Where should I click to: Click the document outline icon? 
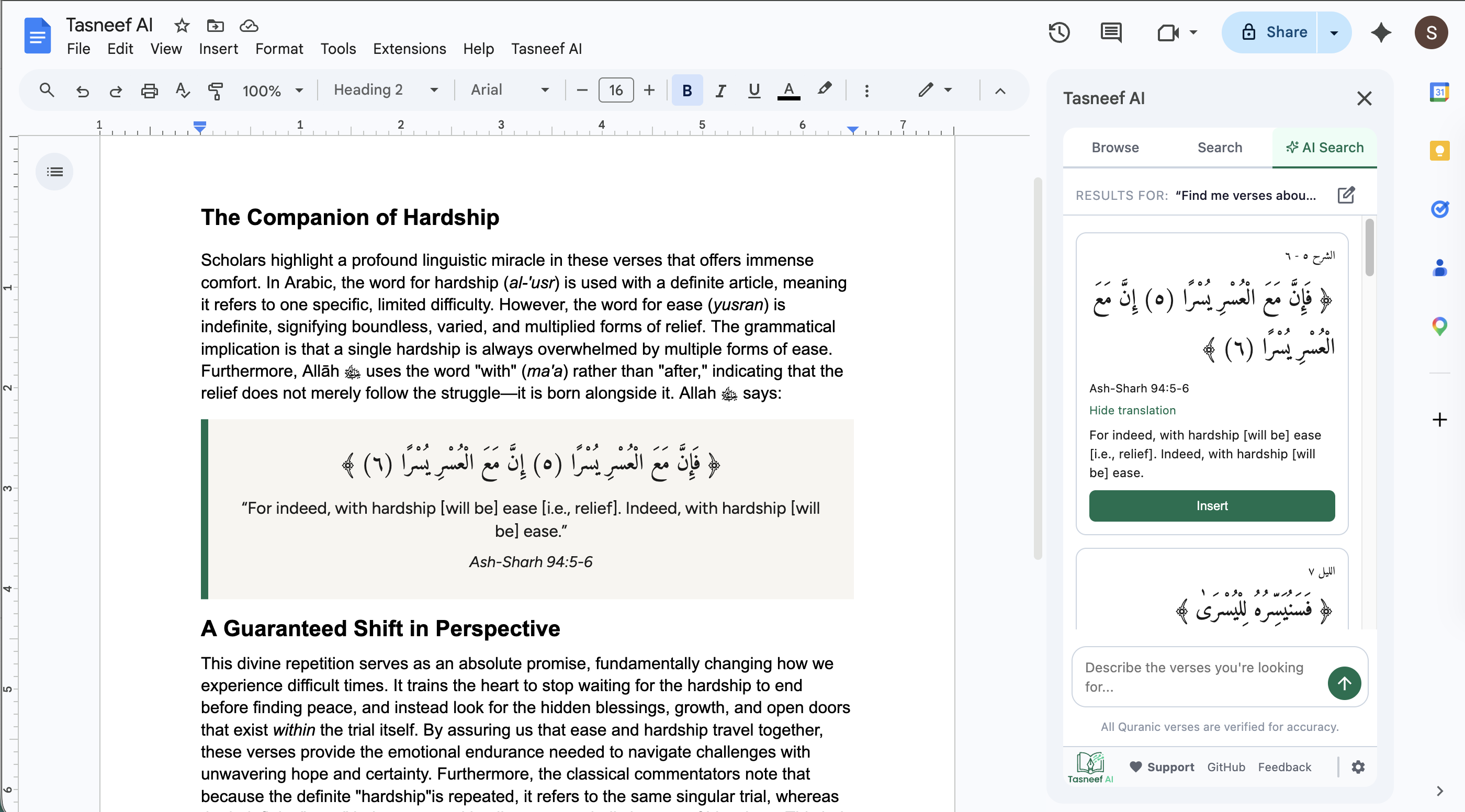[x=54, y=171]
